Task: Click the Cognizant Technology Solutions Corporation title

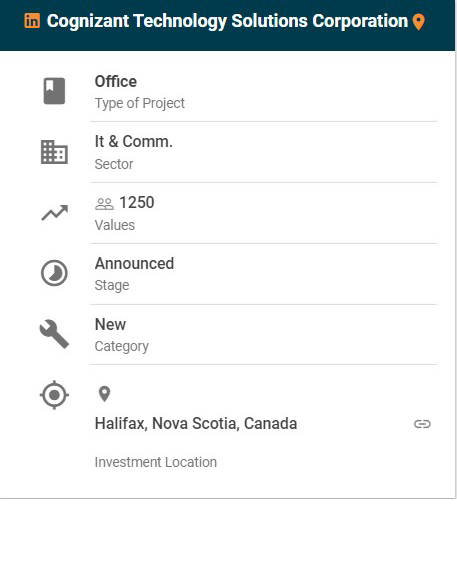Action: [x=227, y=21]
